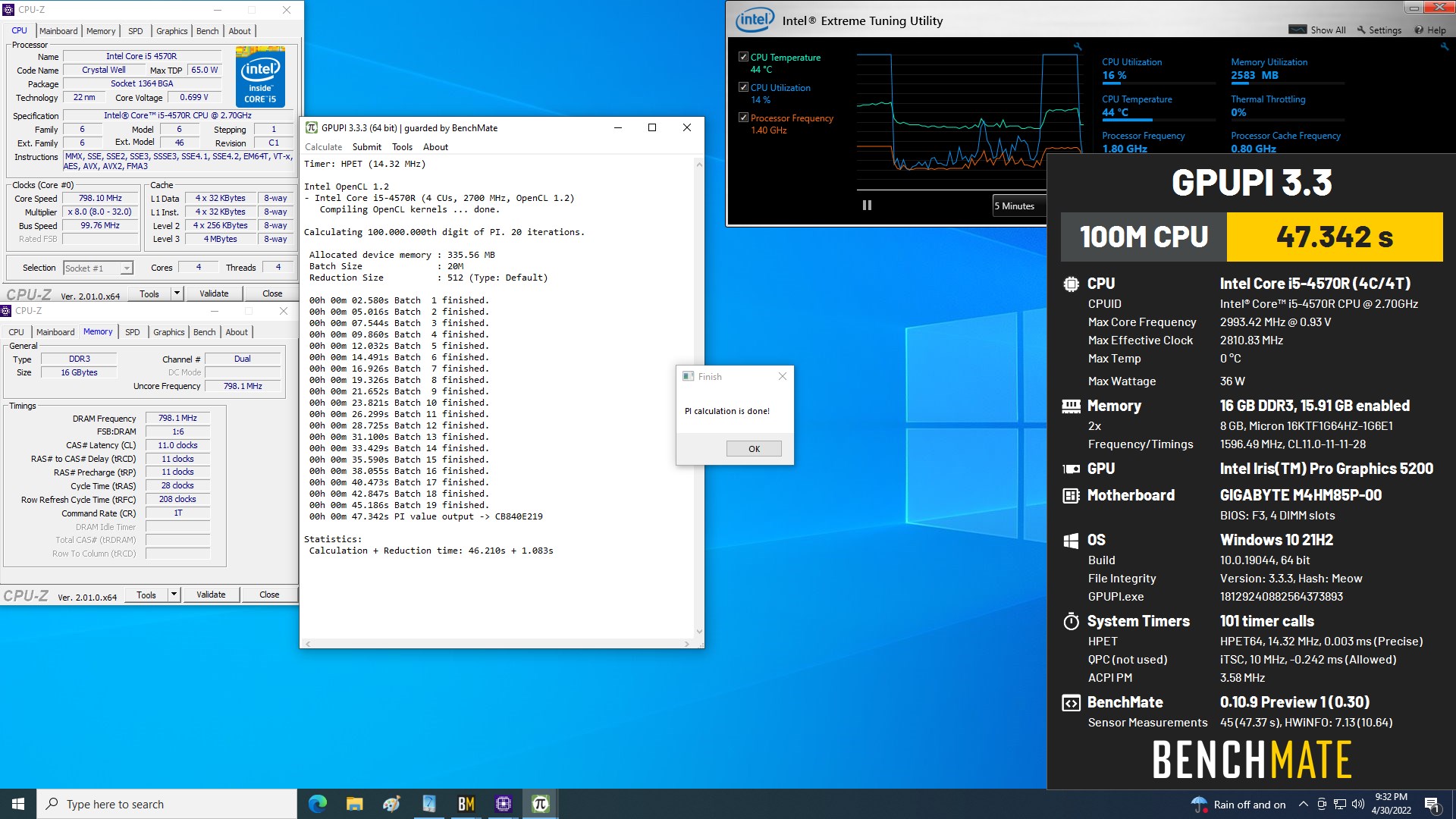
Task: Open the Calculate menu in GPUPI
Action: click(x=323, y=147)
